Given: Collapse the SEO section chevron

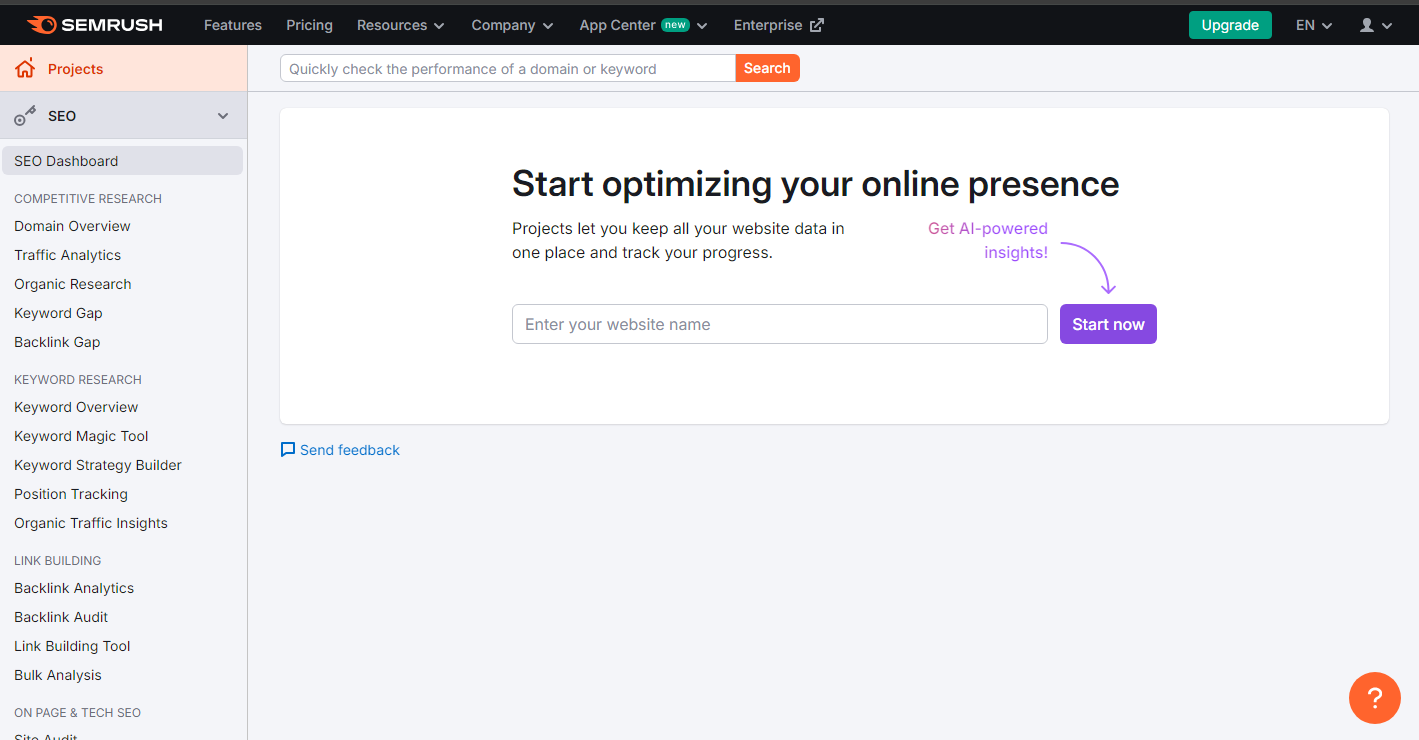Looking at the screenshot, I should click(x=223, y=116).
